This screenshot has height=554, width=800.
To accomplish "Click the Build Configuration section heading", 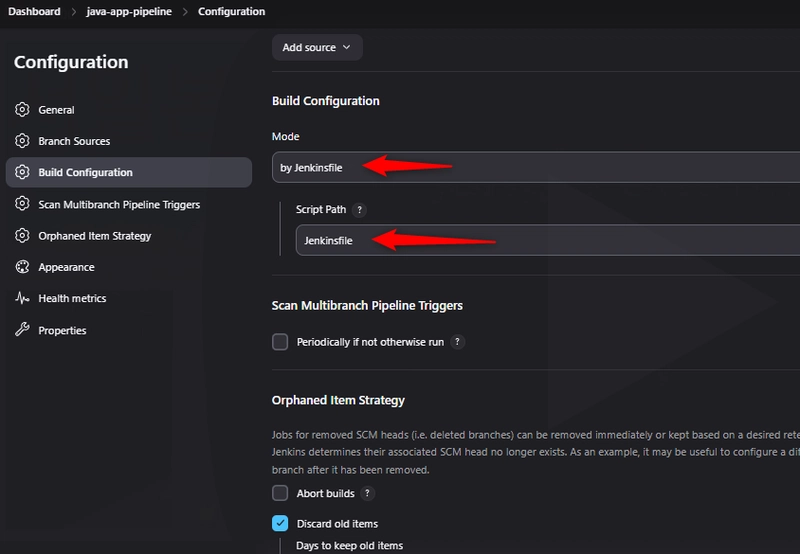I will pyautogui.click(x=326, y=101).
